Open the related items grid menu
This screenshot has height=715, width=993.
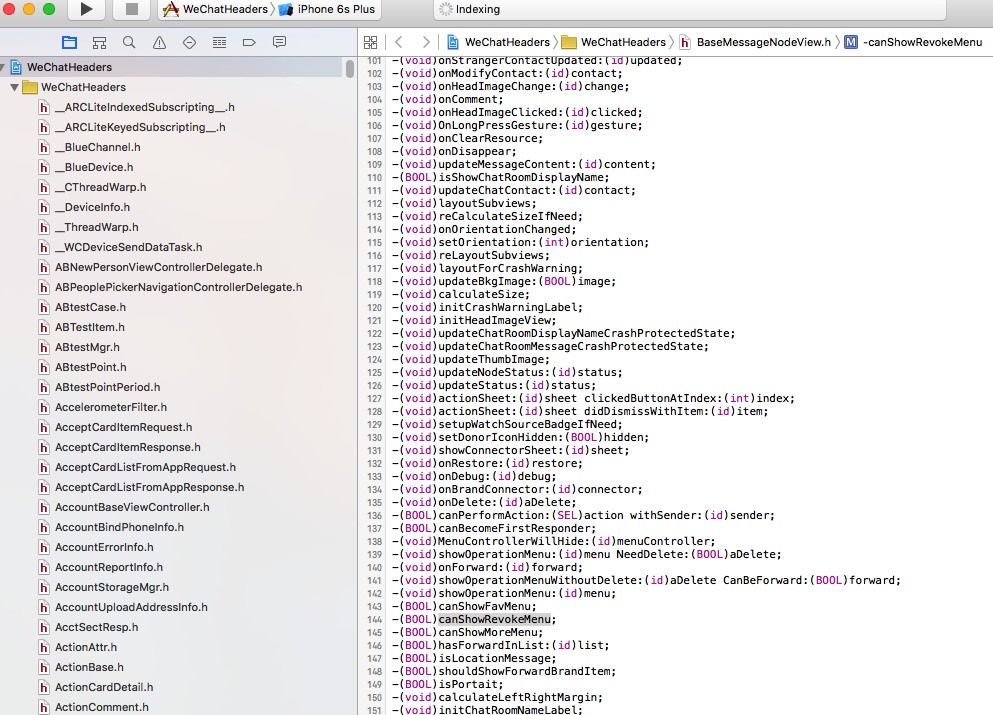pyautogui.click(x=370, y=42)
